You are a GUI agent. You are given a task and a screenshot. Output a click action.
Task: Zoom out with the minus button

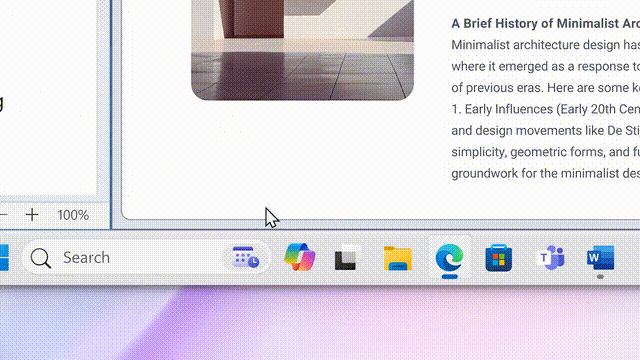point(3,215)
